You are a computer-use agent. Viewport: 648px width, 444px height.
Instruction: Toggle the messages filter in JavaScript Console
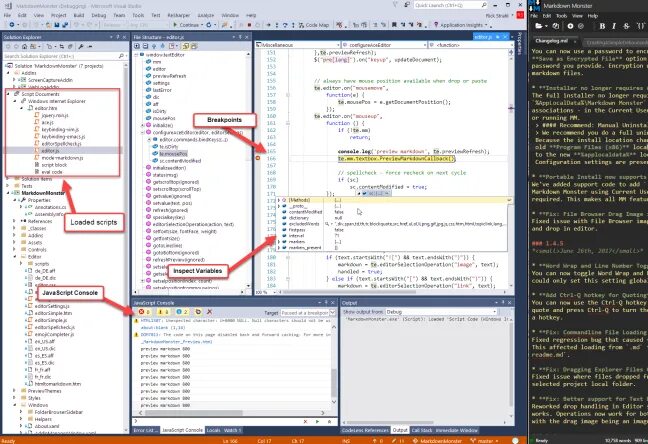(182, 312)
